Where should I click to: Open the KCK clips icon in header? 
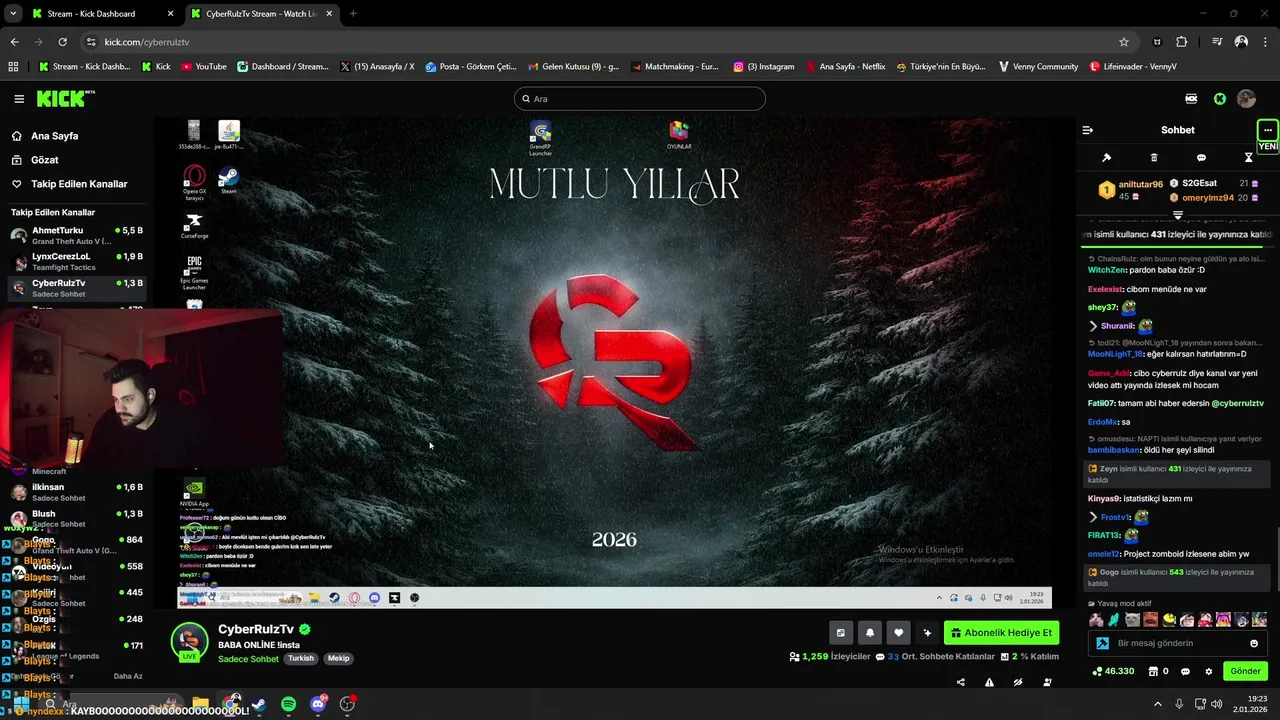[1191, 99]
